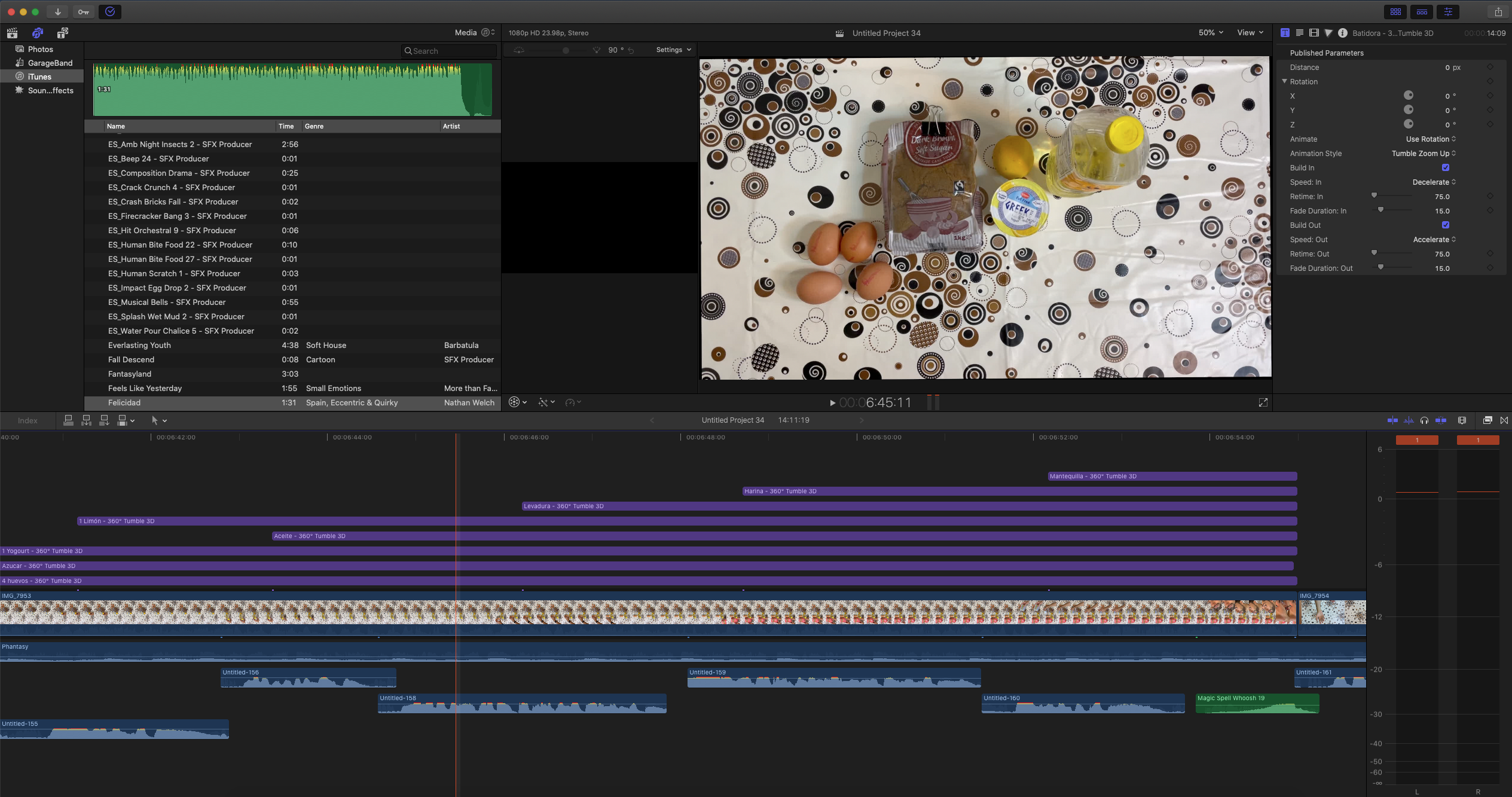The height and width of the screenshot is (797, 1512).
Task: Click the Retime: In slider handle
Action: [1374, 196]
